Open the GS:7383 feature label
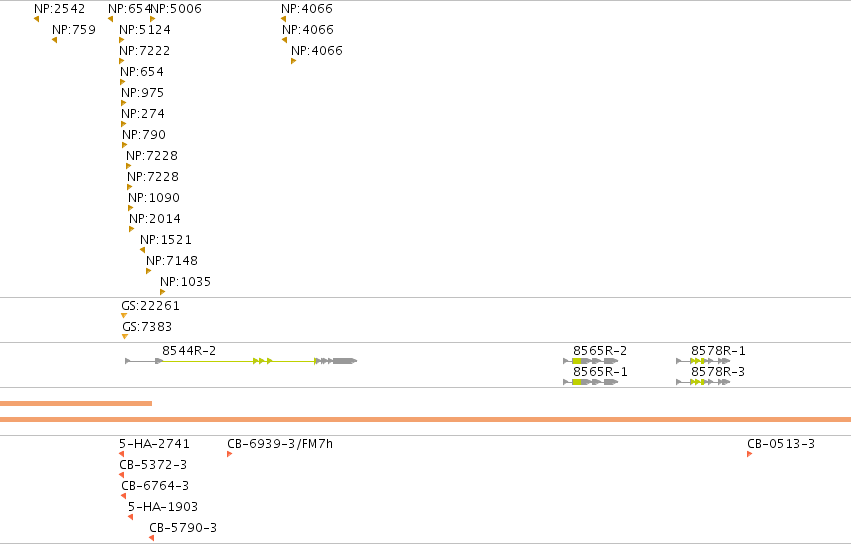 147,327
